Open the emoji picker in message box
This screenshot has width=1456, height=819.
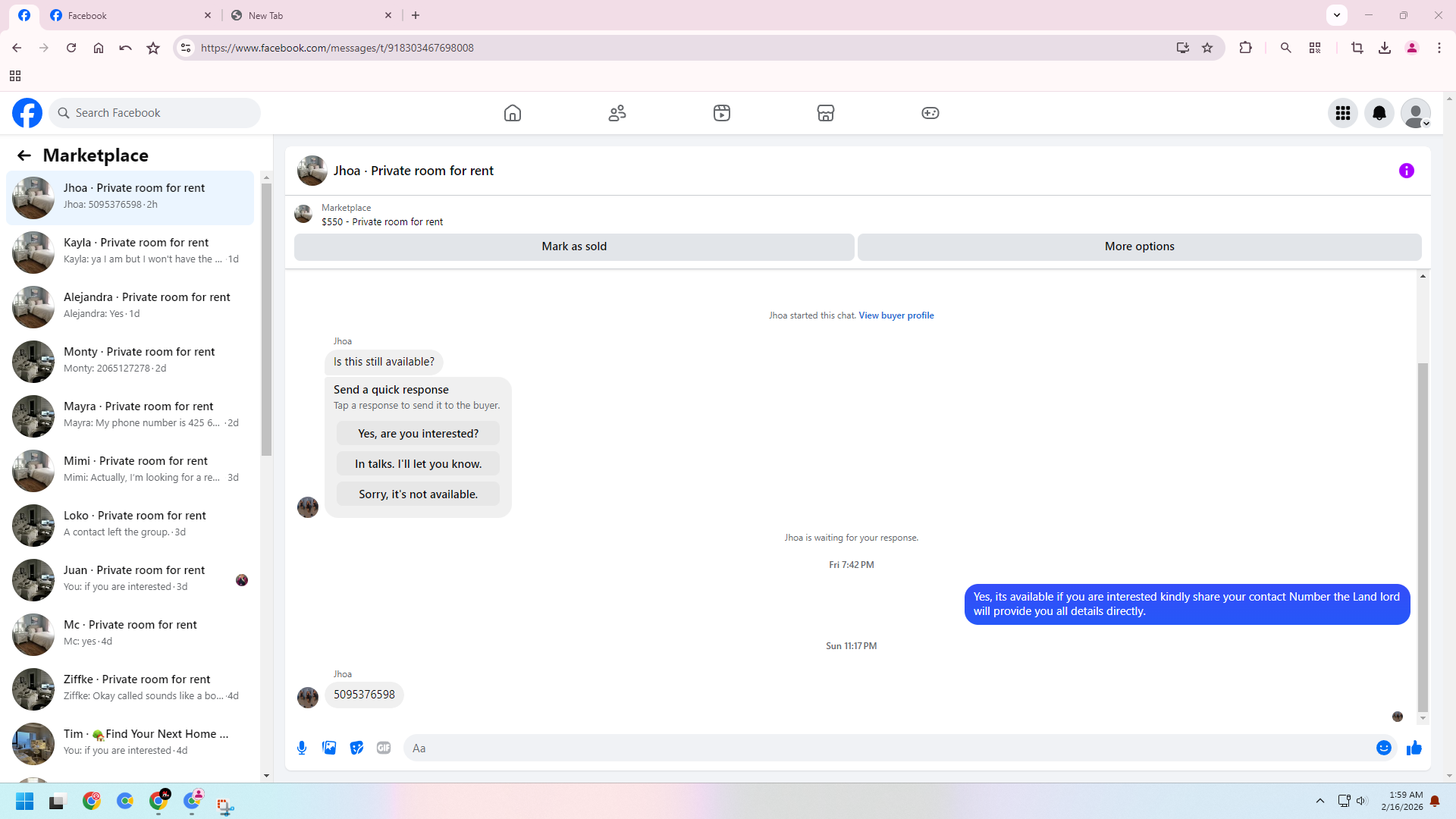coord(1383,748)
